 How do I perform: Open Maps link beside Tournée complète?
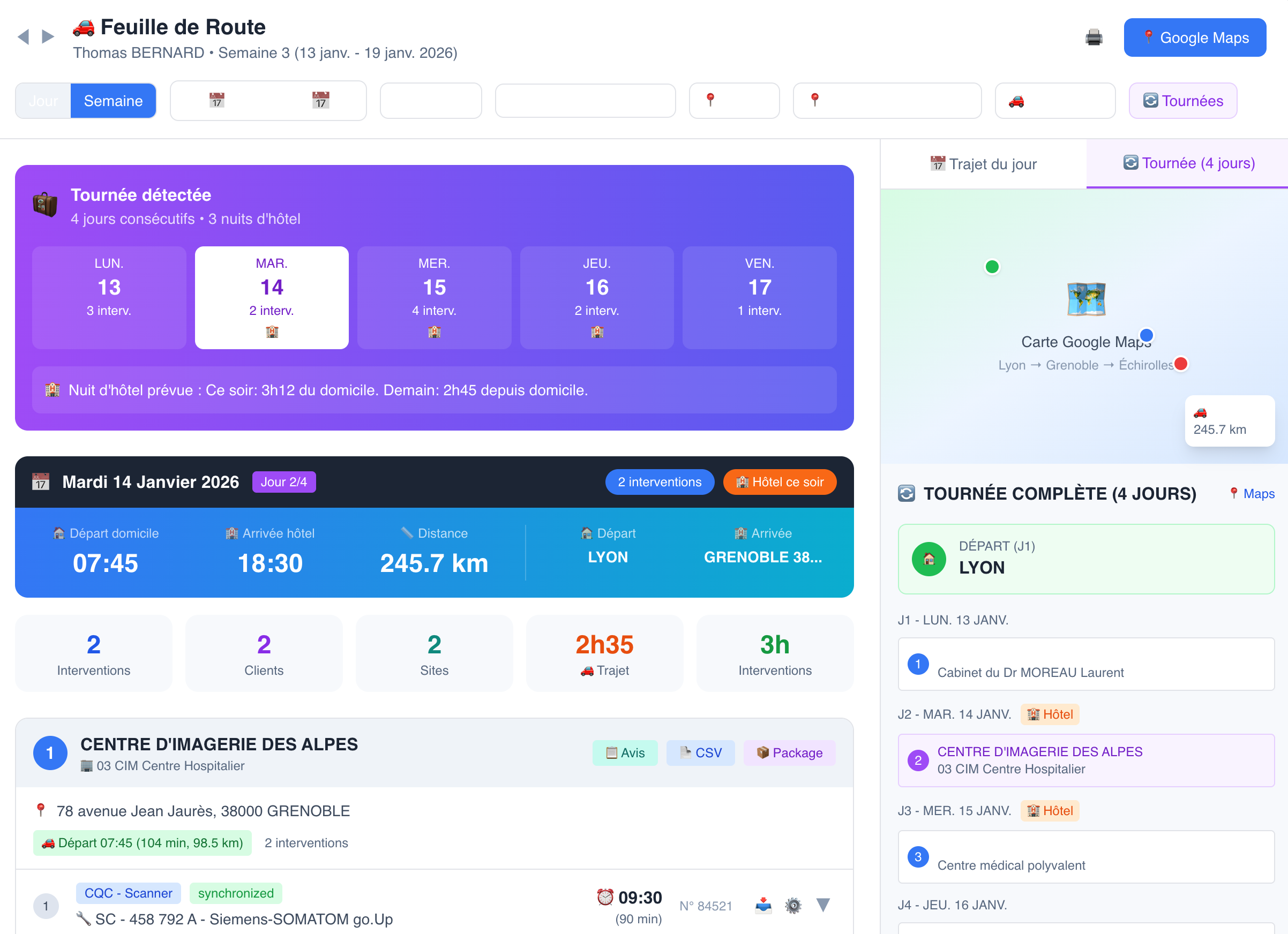click(x=1252, y=493)
